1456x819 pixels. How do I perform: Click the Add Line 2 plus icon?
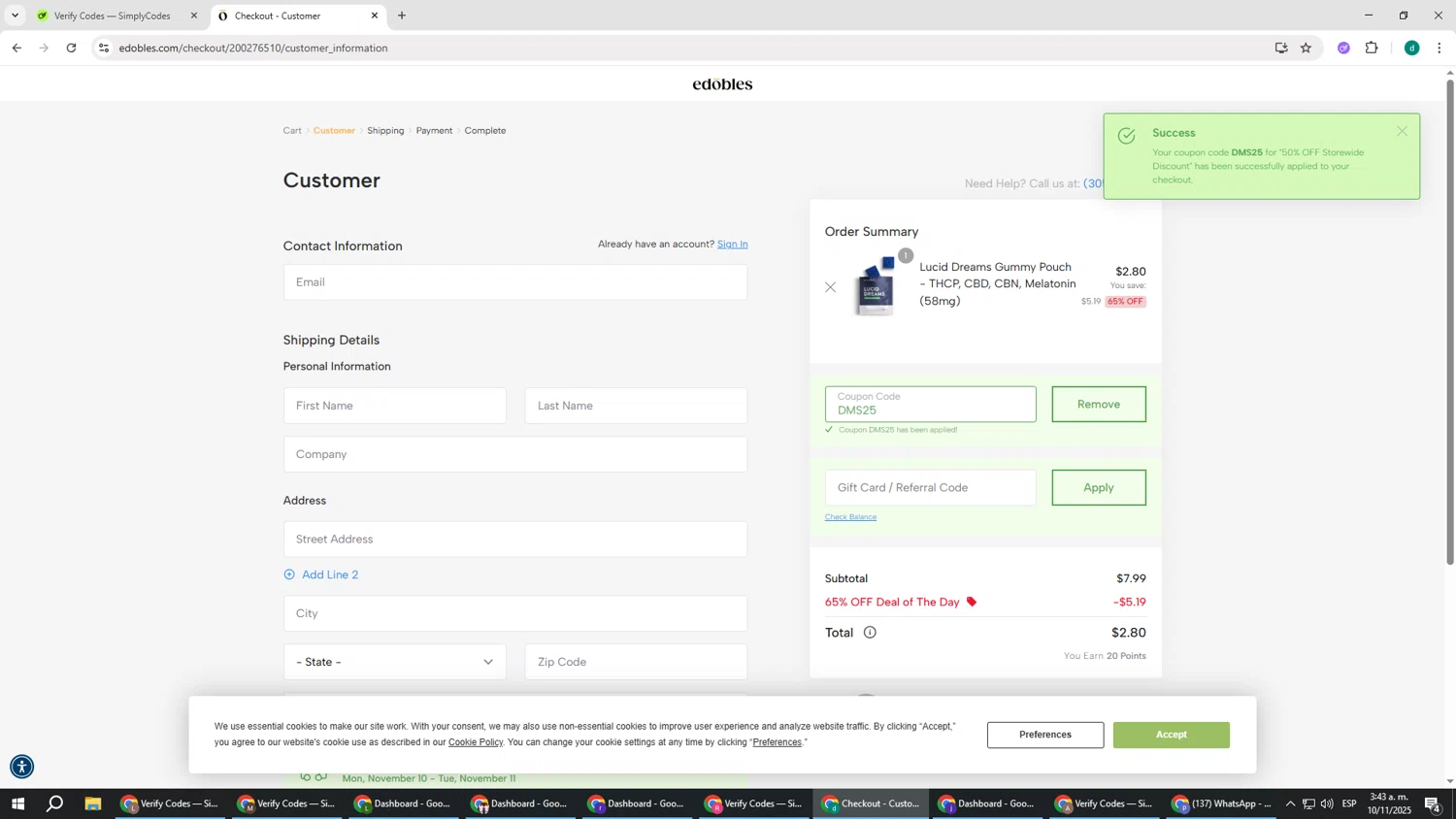click(x=289, y=574)
